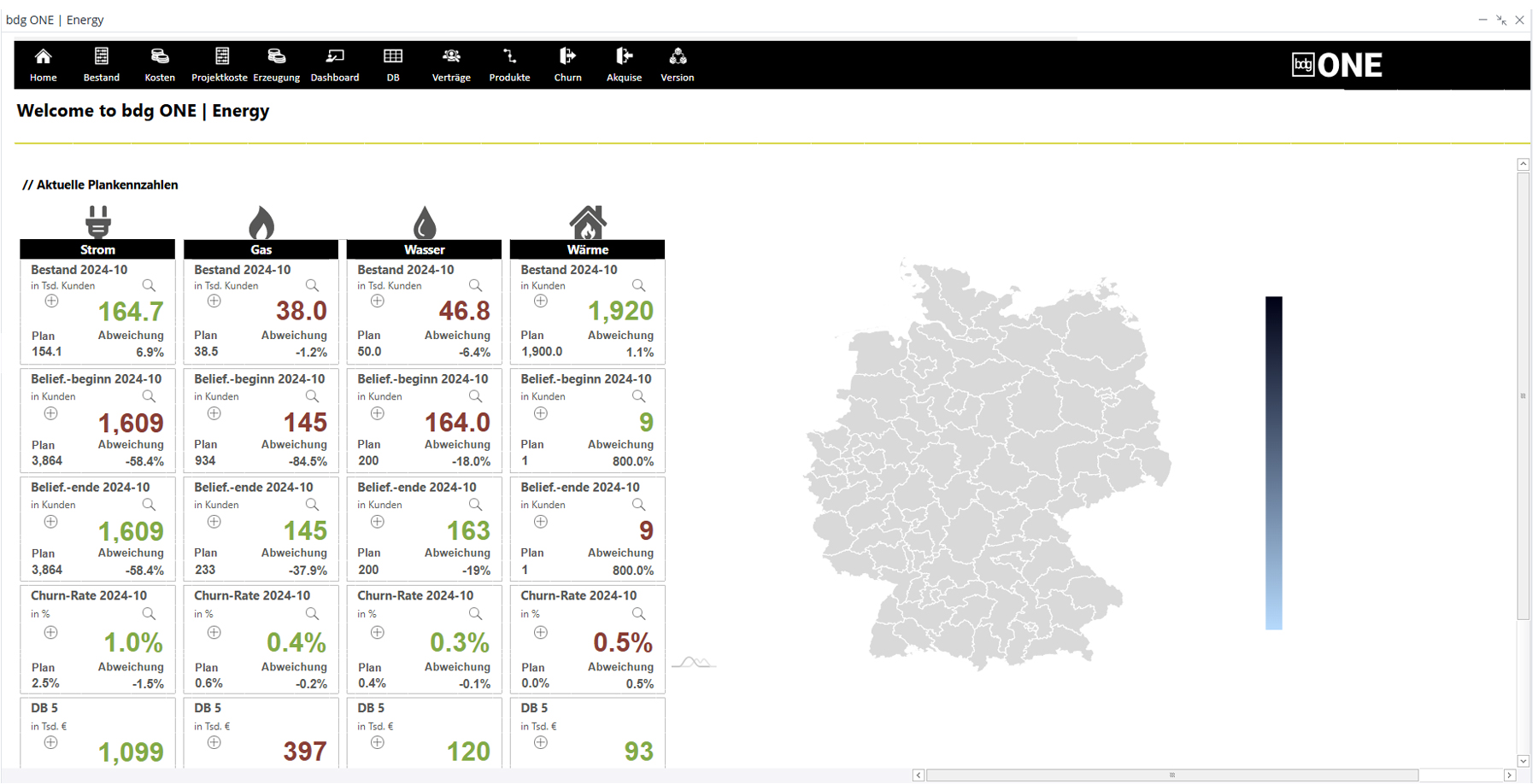
Task: Click the Kosten coins icon
Action: coord(160,57)
